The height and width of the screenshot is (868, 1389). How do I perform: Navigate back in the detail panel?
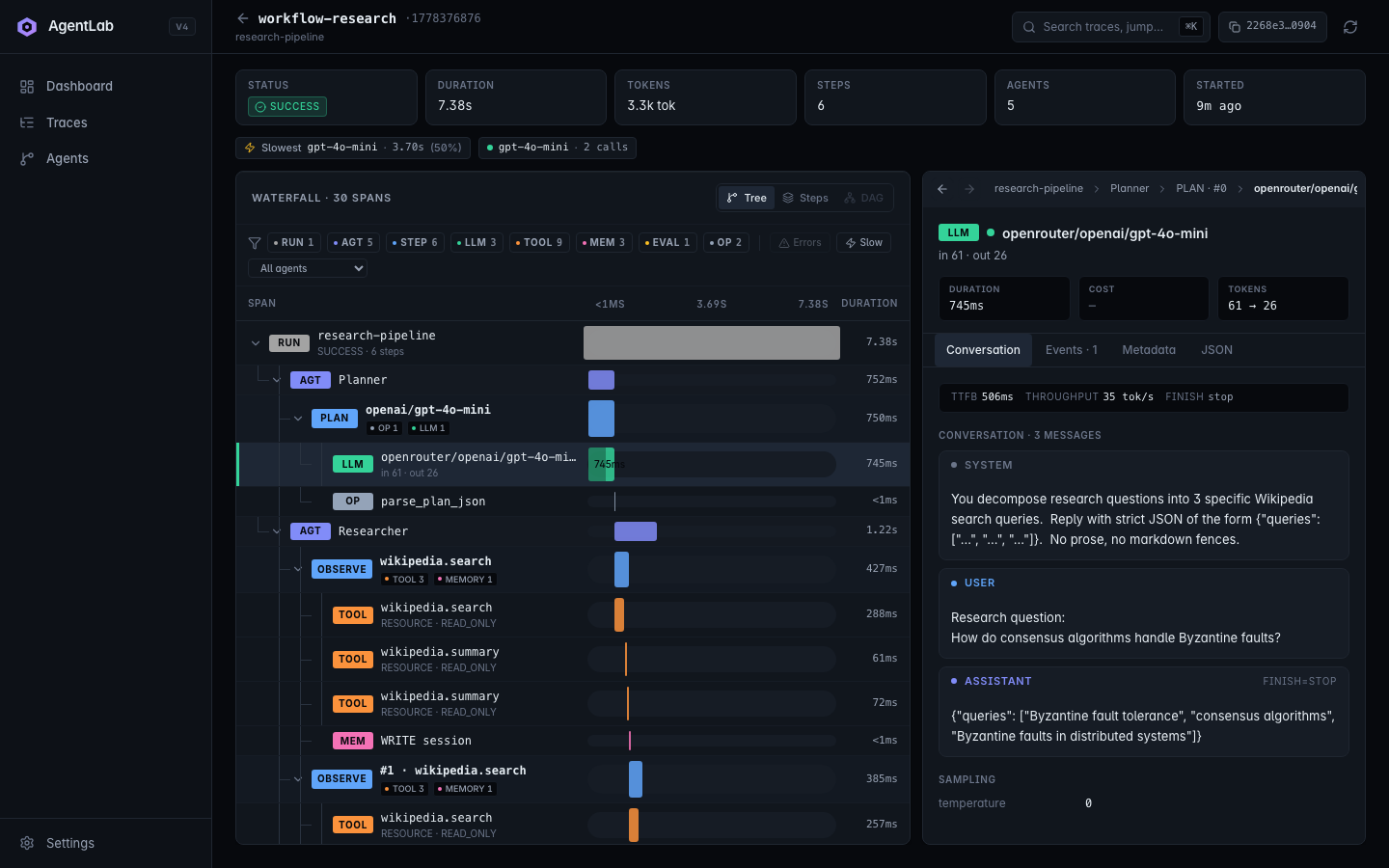tap(942, 189)
